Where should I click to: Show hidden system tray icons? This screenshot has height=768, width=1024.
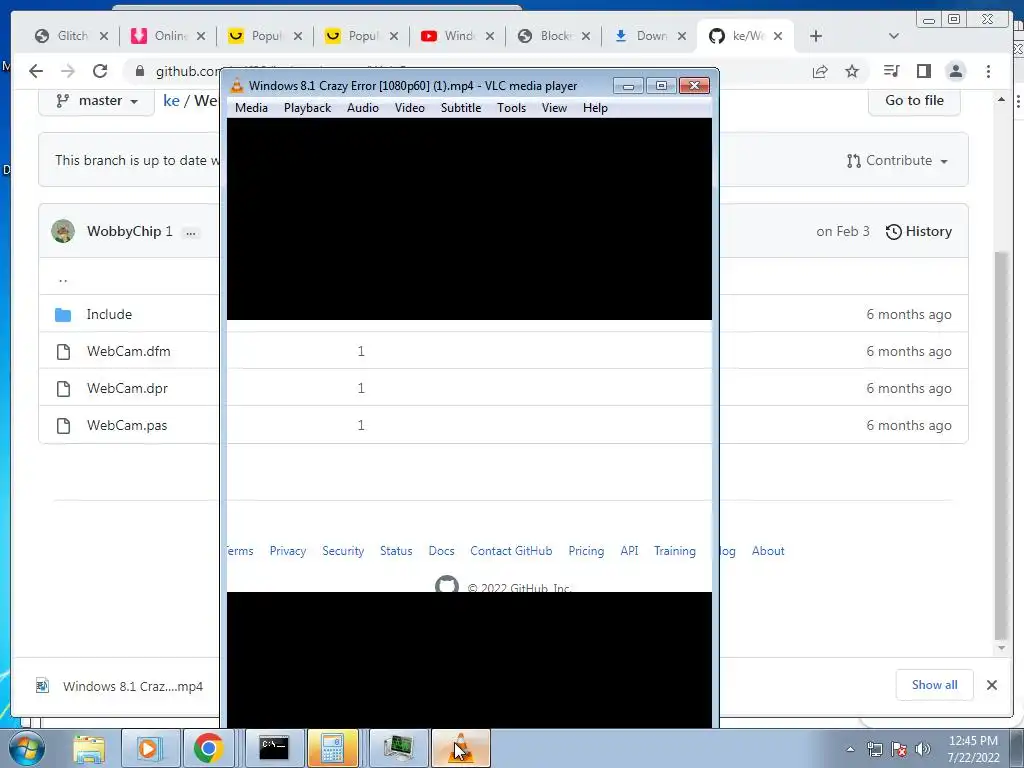(x=850, y=750)
